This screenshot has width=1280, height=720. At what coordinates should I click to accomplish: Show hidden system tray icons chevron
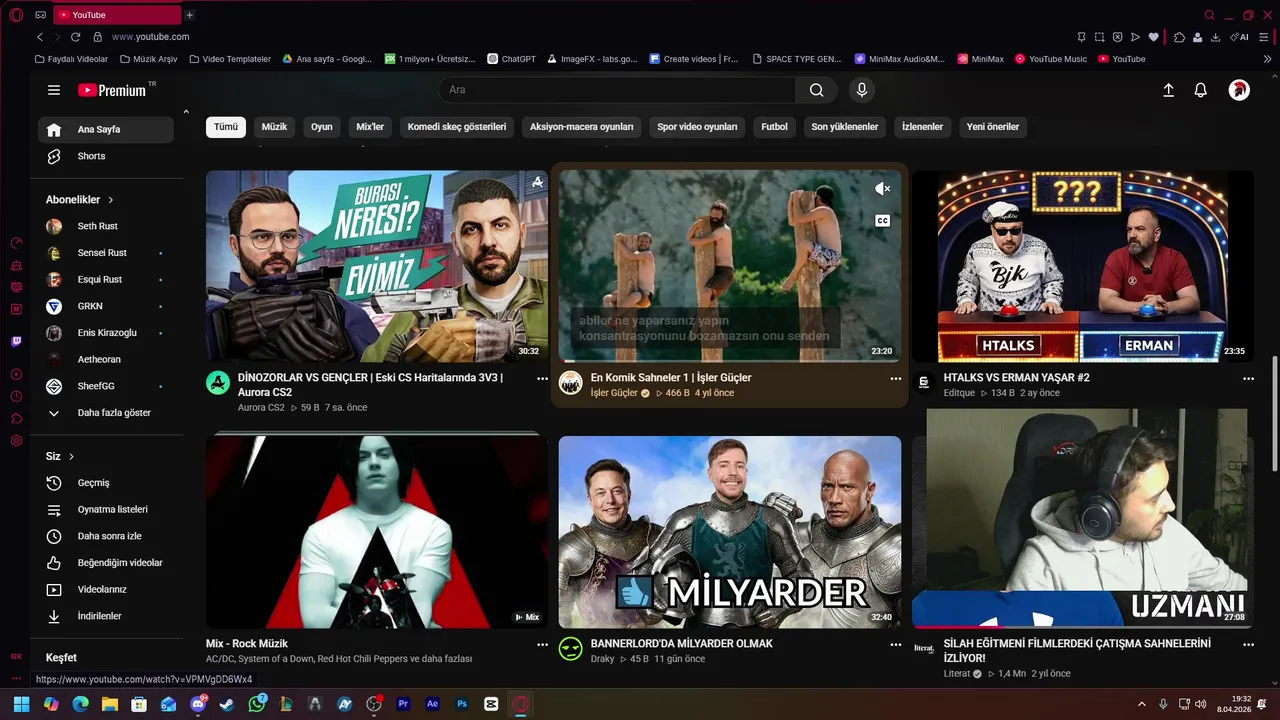(1141, 704)
